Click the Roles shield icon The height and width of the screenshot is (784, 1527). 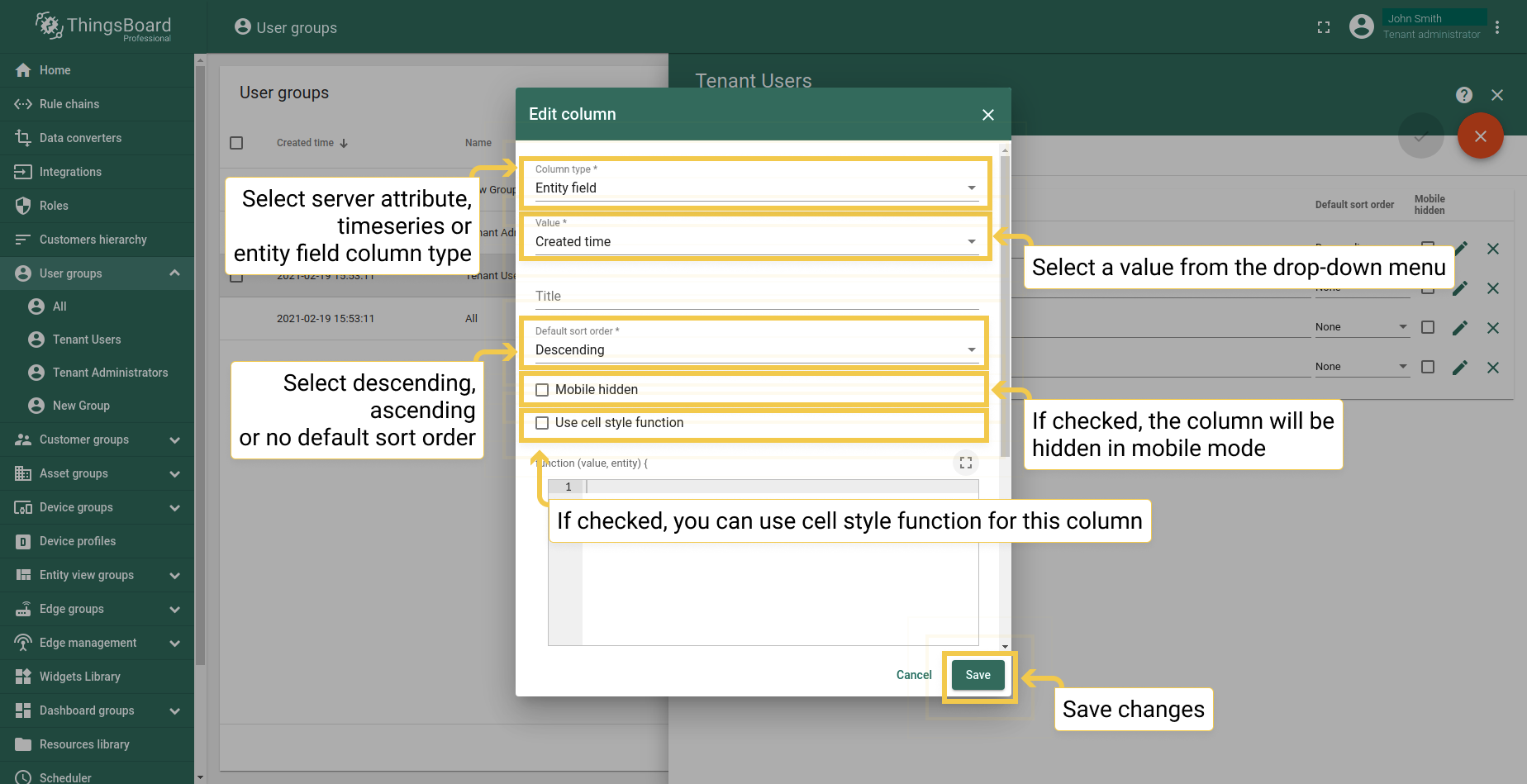coord(23,206)
